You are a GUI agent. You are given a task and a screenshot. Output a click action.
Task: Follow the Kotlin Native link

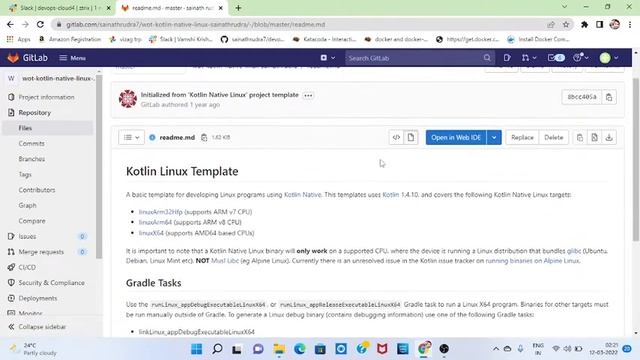[x=302, y=195]
